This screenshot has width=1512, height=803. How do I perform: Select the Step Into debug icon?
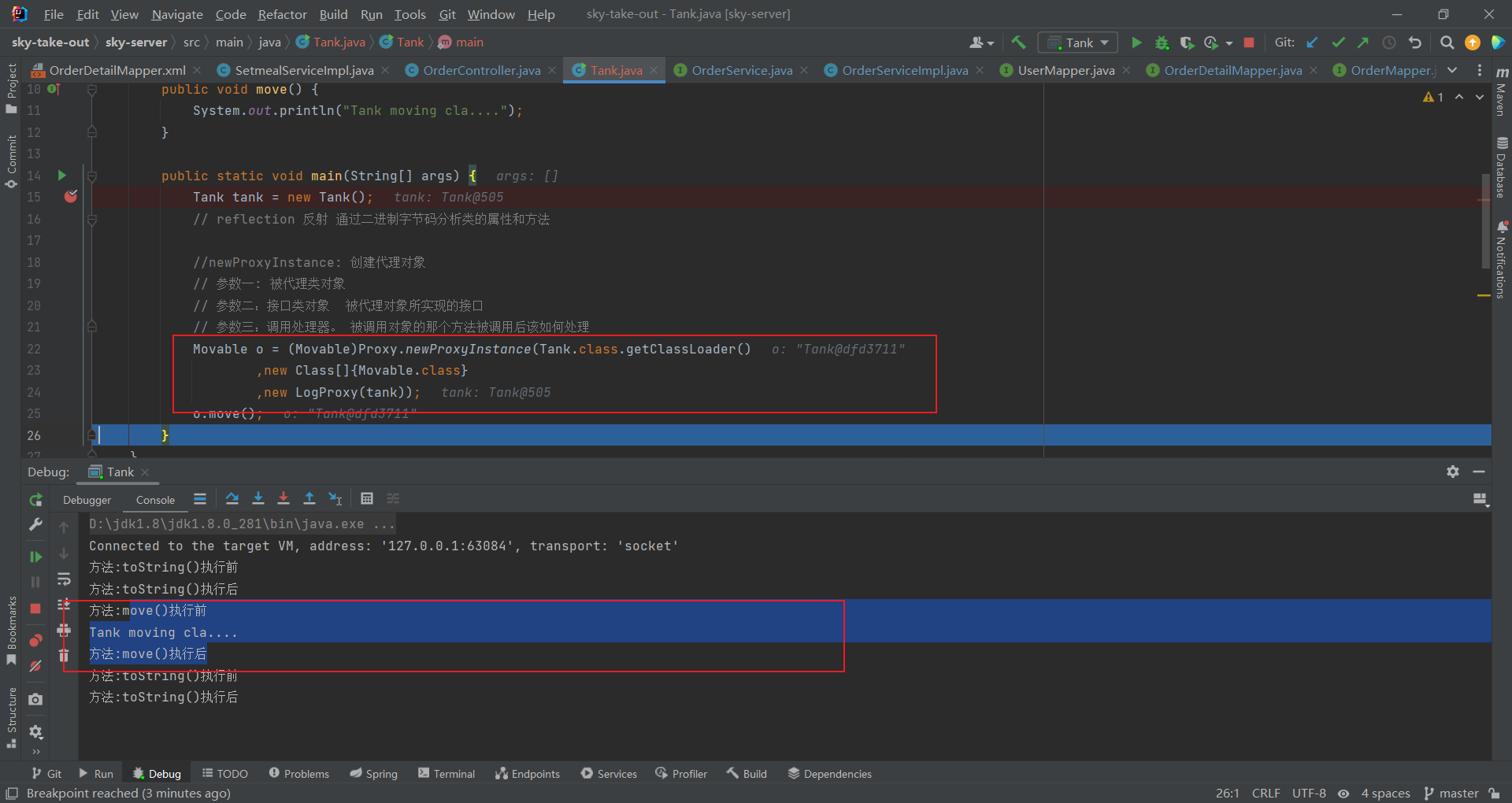258,498
